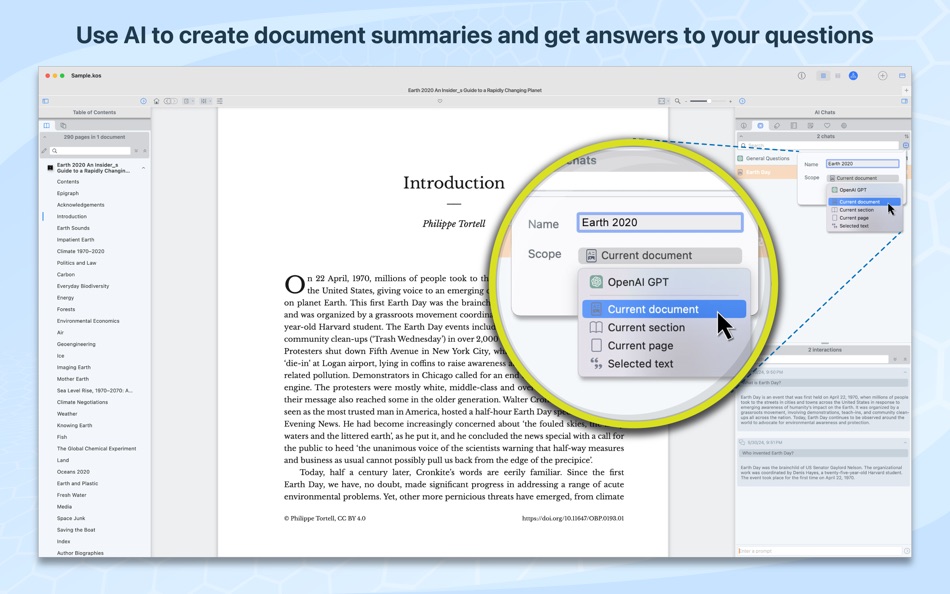Open the Contents entry in sidebar
Image resolution: width=950 pixels, height=594 pixels.
68,182
